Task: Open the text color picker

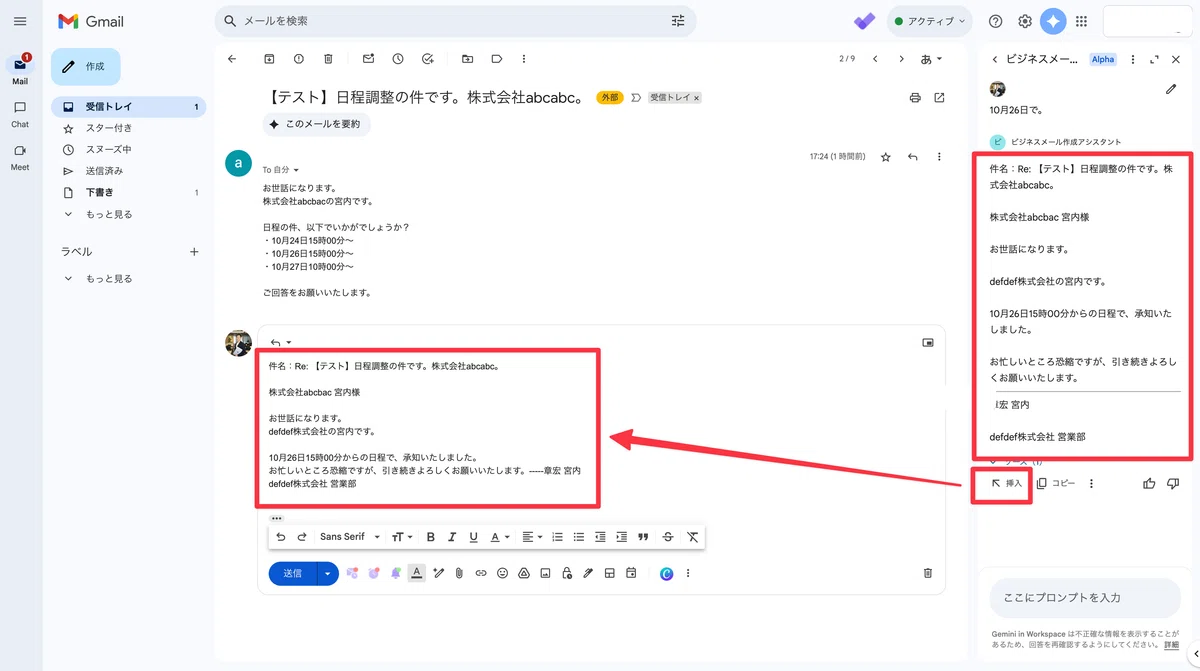Action: [499, 537]
